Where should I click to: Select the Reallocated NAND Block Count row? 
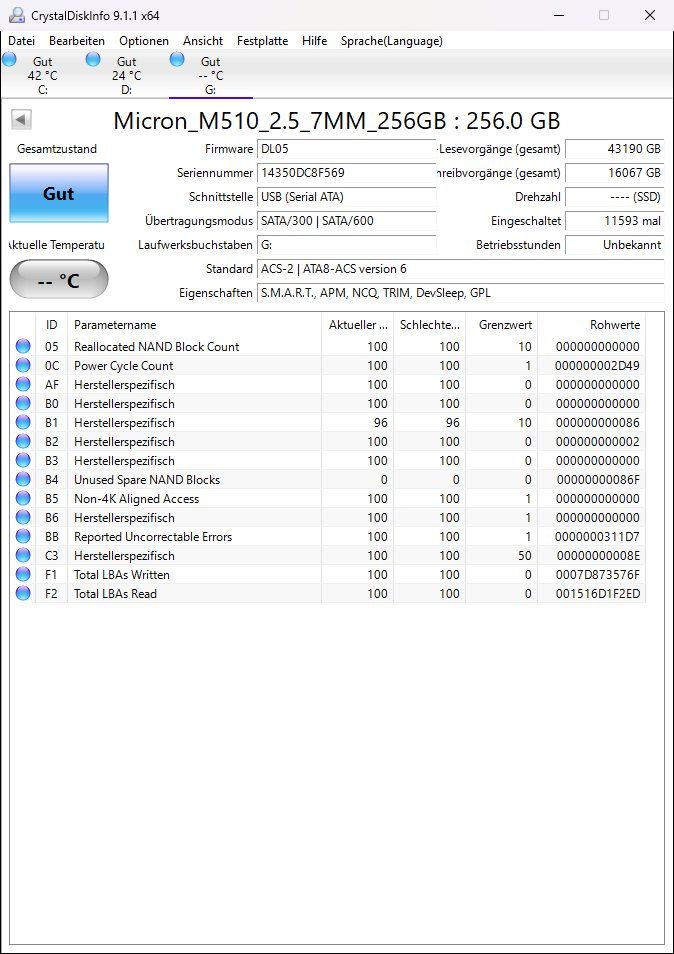[x=328, y=347]
